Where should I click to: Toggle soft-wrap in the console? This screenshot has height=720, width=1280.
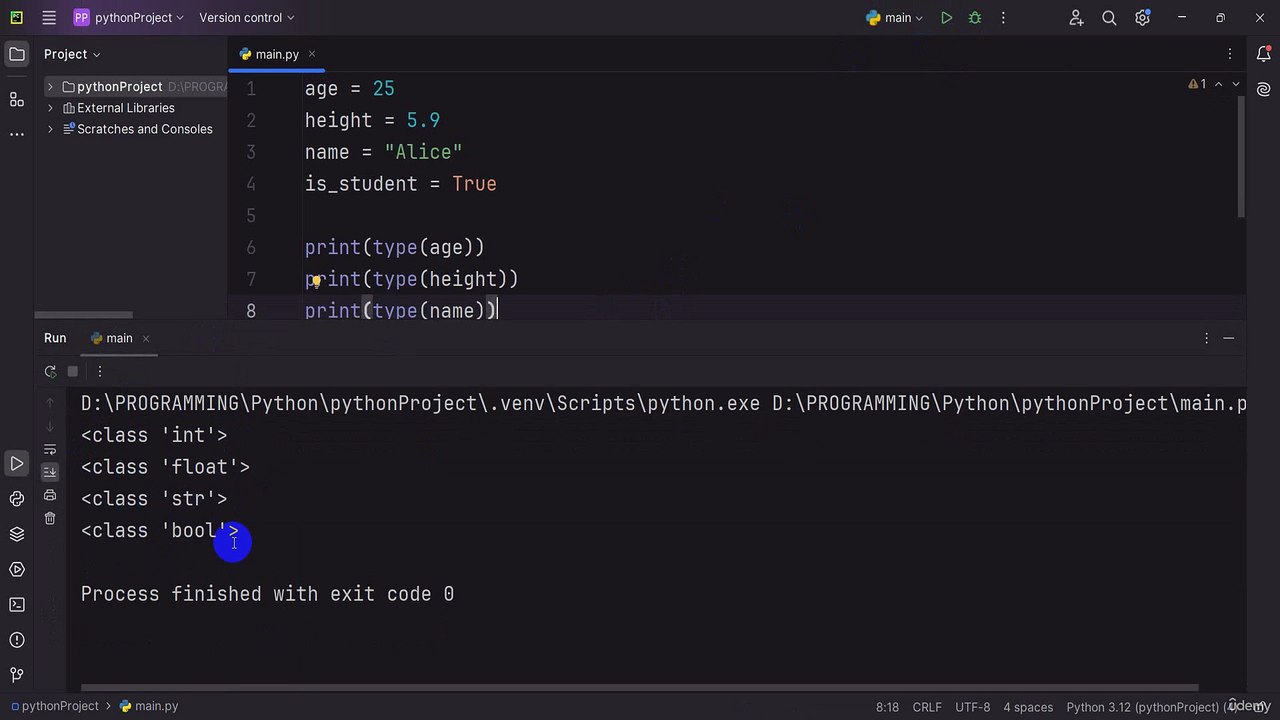point(50,449)
